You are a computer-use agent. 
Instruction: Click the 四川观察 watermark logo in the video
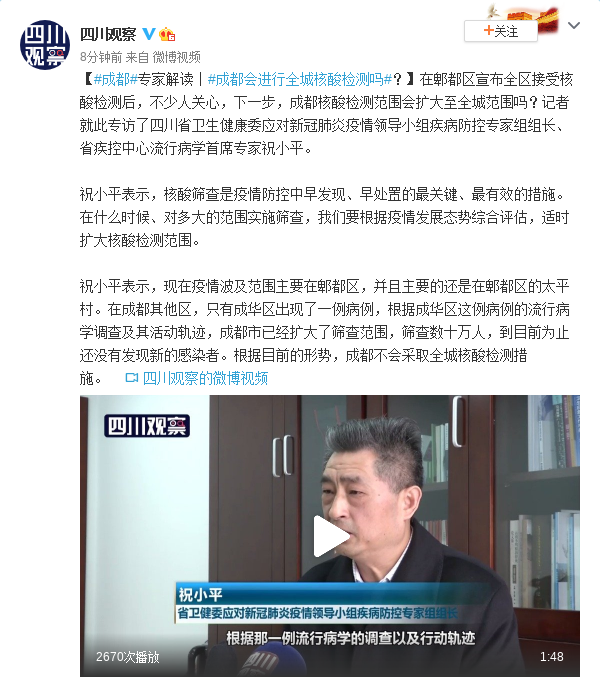click(x=147, y=425)
